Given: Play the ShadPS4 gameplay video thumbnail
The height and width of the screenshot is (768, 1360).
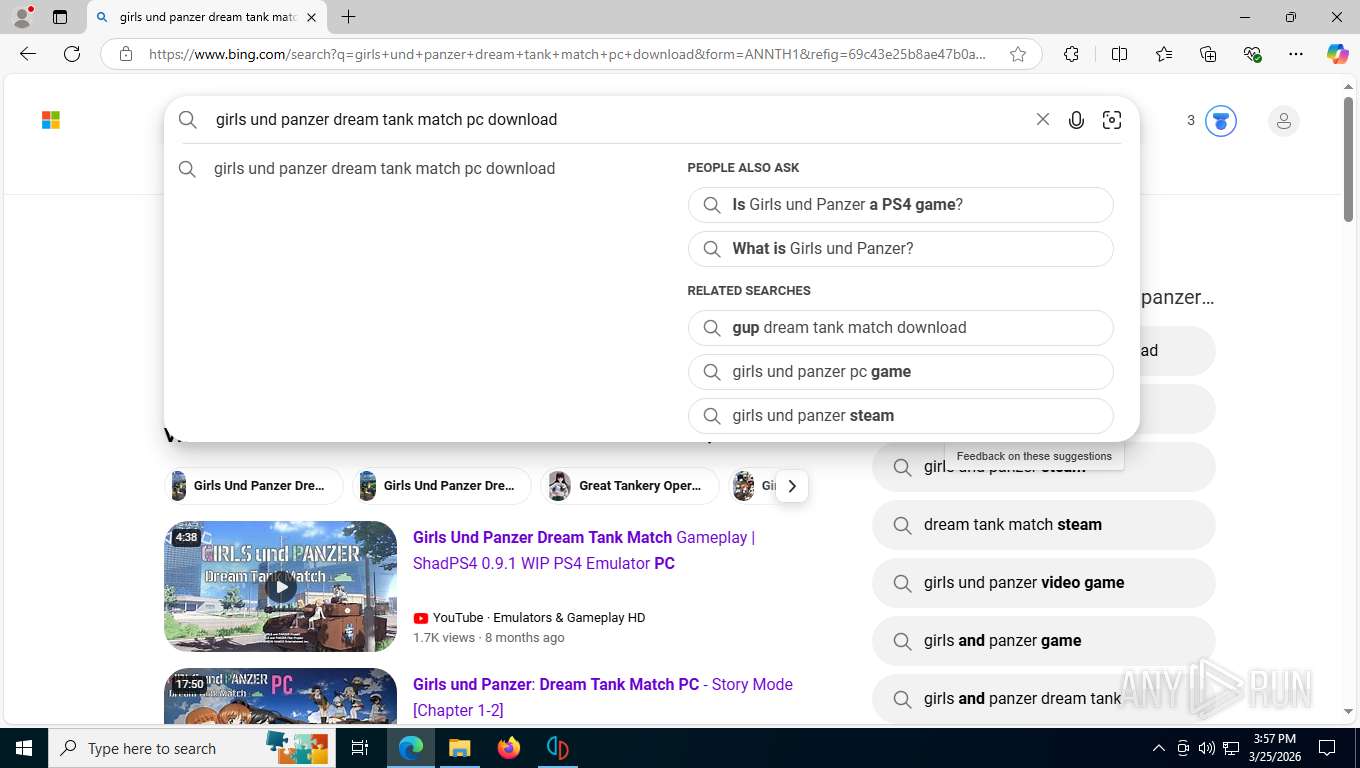Looking at the screenshot, I should (x=280, y=586).
